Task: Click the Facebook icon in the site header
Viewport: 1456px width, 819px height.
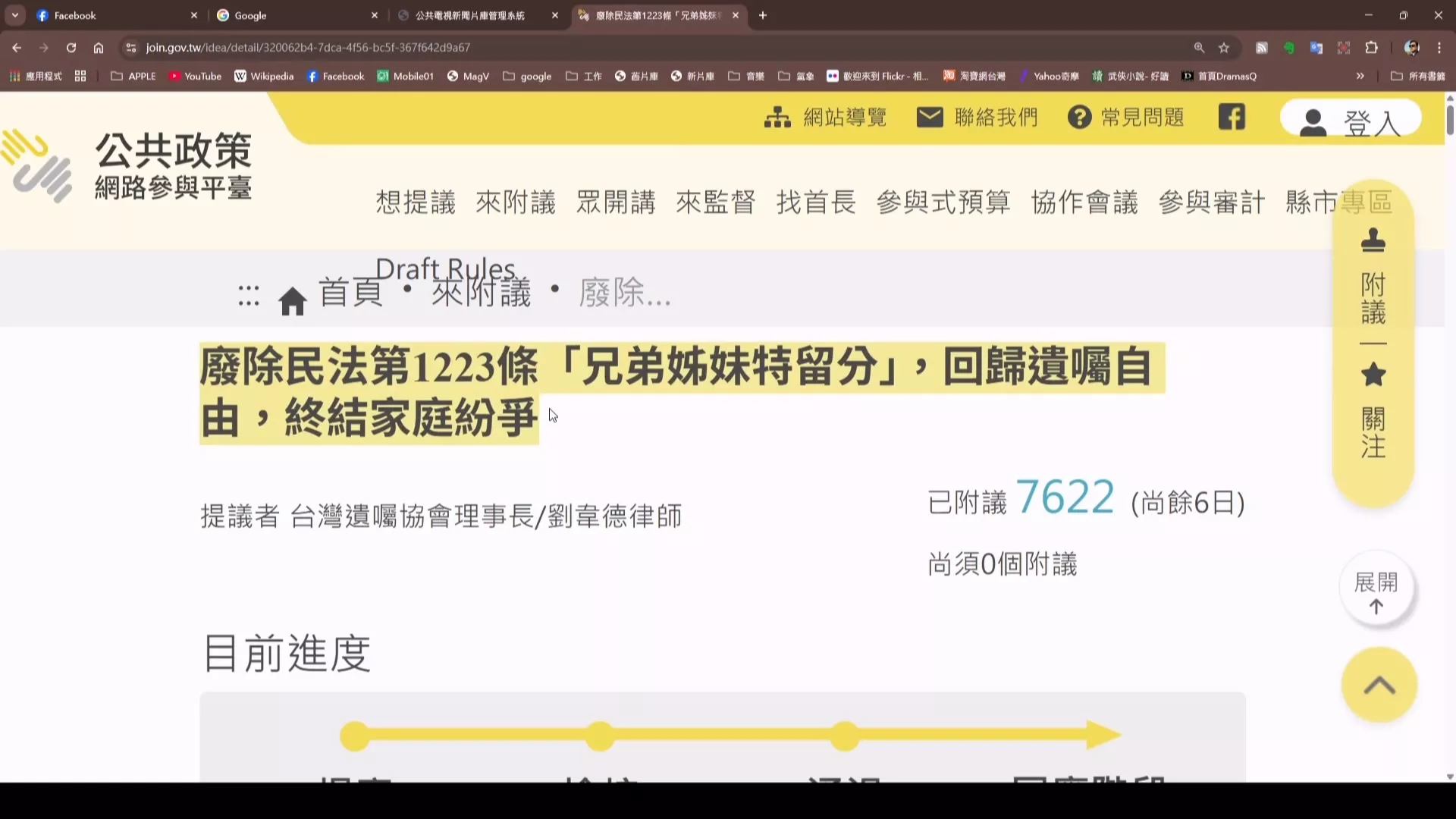Action: pos(1232,118)
